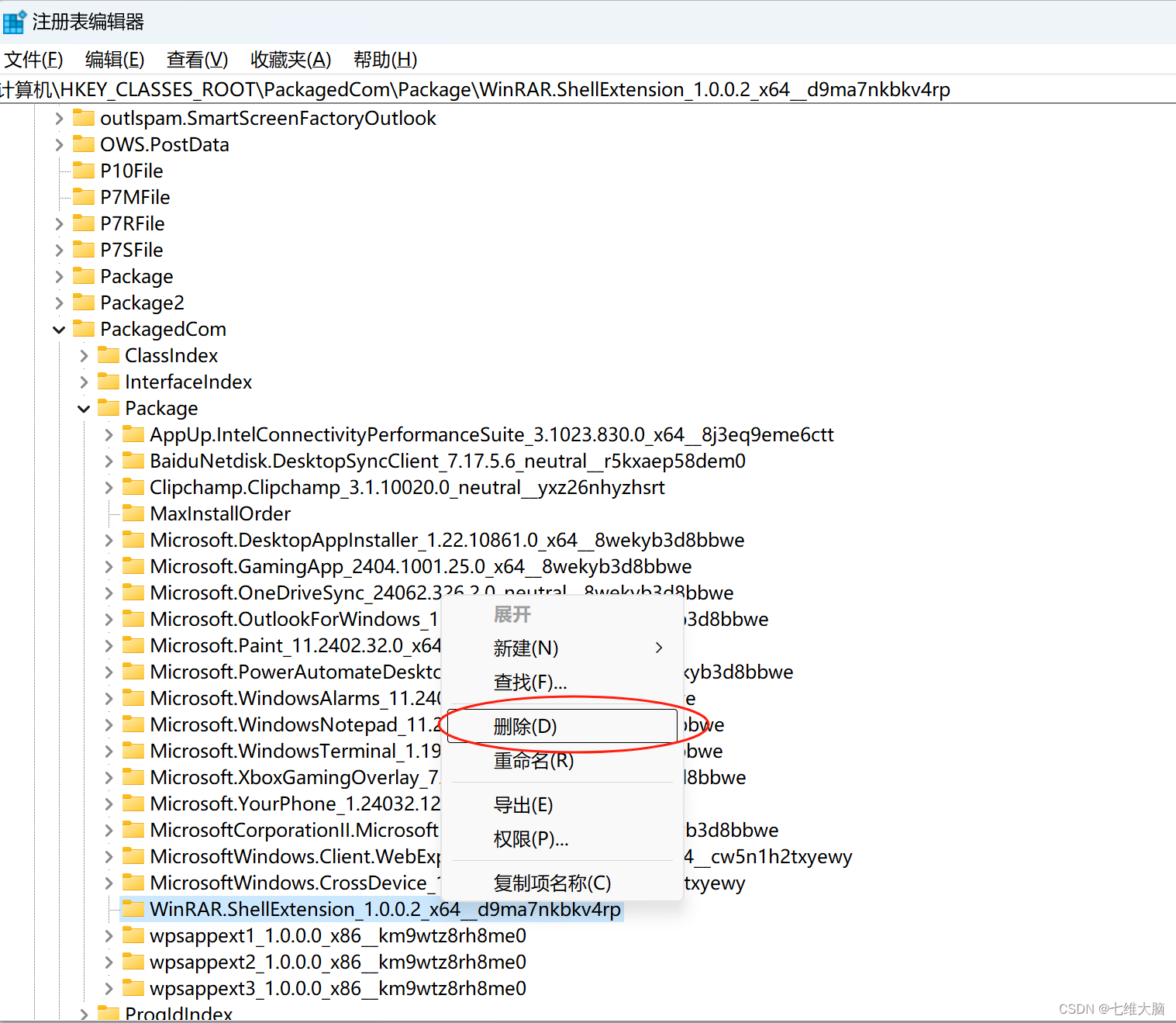Expand the Microsoft.GamingApp key
This screenshot has height=1023, width=1176.
coord(109,567)
